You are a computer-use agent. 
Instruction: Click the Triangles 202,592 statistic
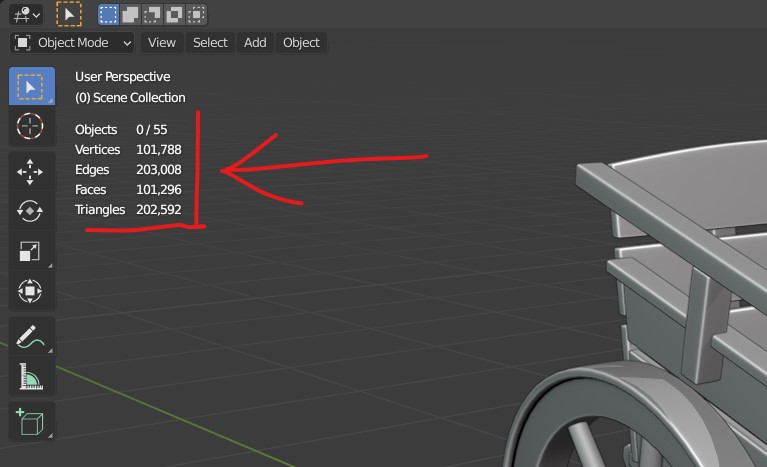128,210
